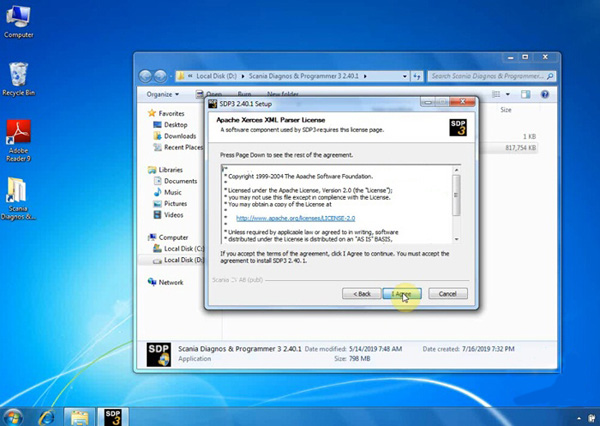Select Local Disk (D:) in navigation pane
Screen dimensions: 600x426
click(178, 260)
